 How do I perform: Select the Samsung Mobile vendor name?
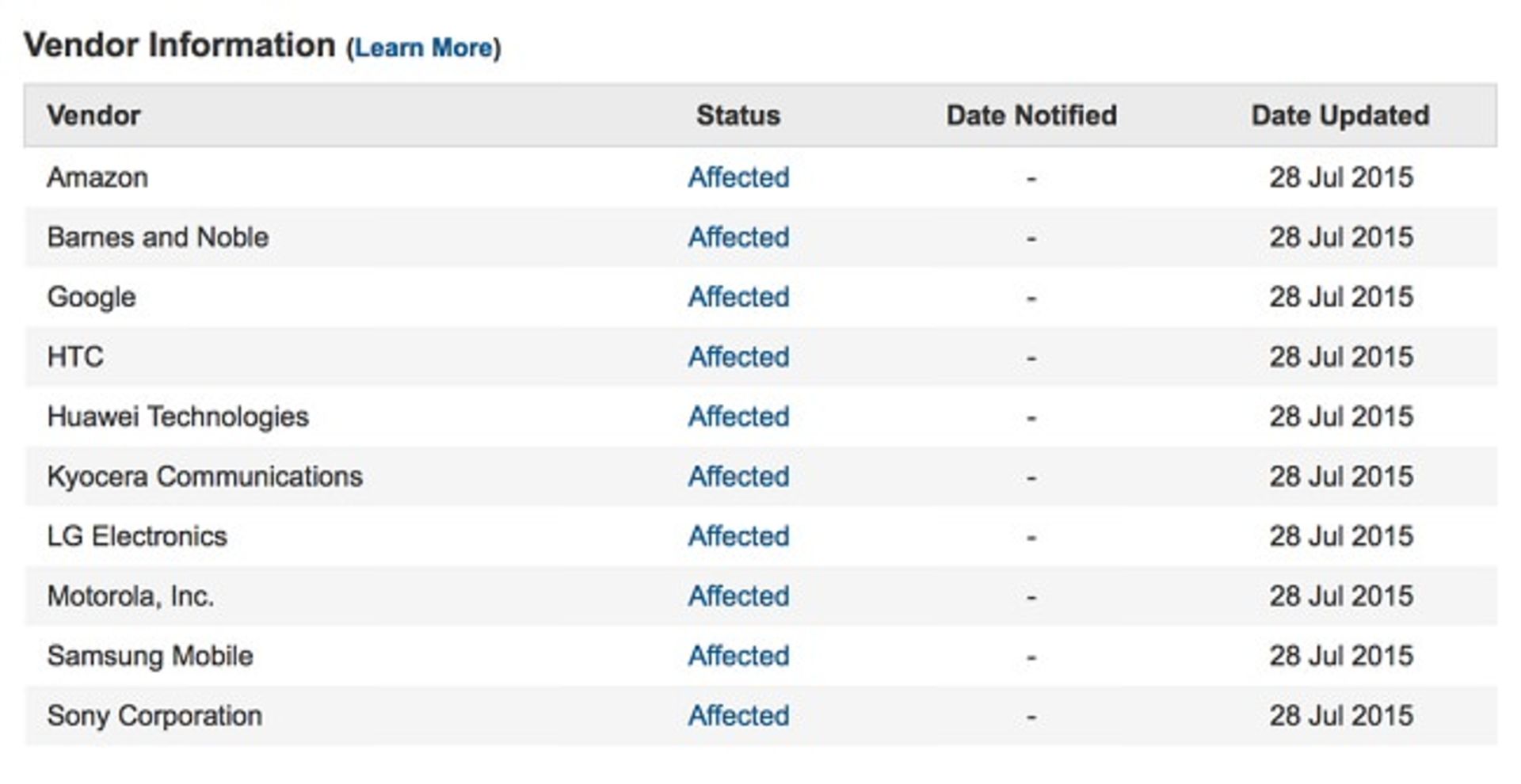point(150,656)
